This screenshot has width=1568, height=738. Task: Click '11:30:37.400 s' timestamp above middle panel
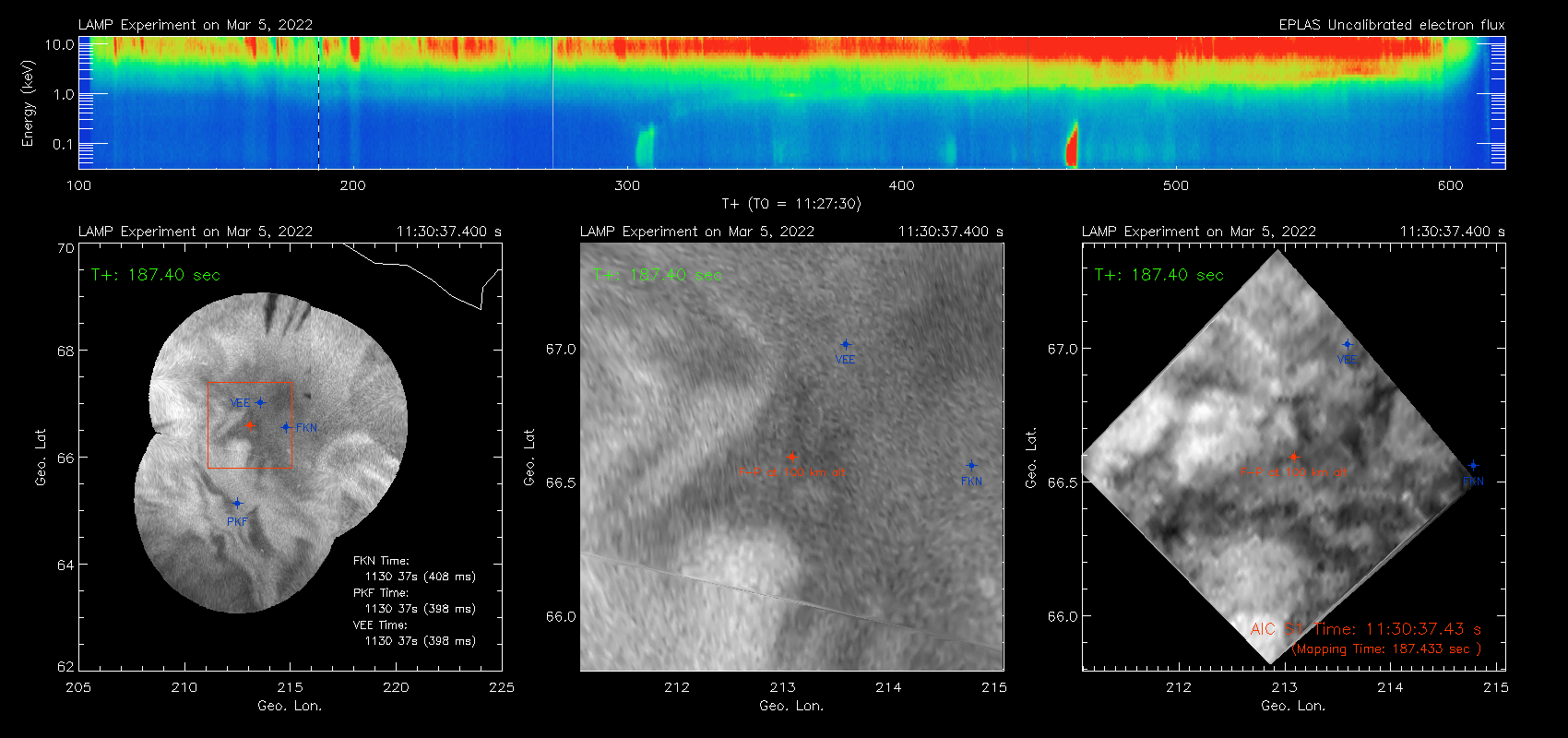pos(951,232)
